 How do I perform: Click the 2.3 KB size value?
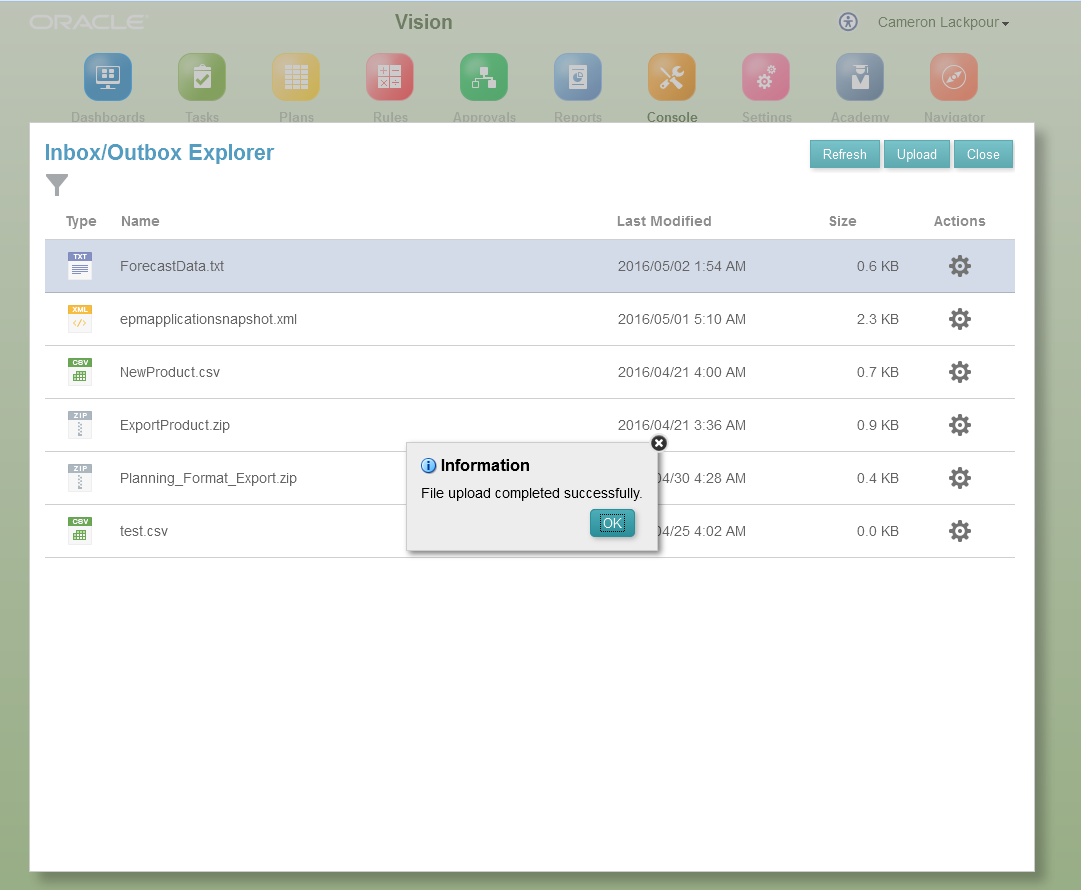[877, 319]
